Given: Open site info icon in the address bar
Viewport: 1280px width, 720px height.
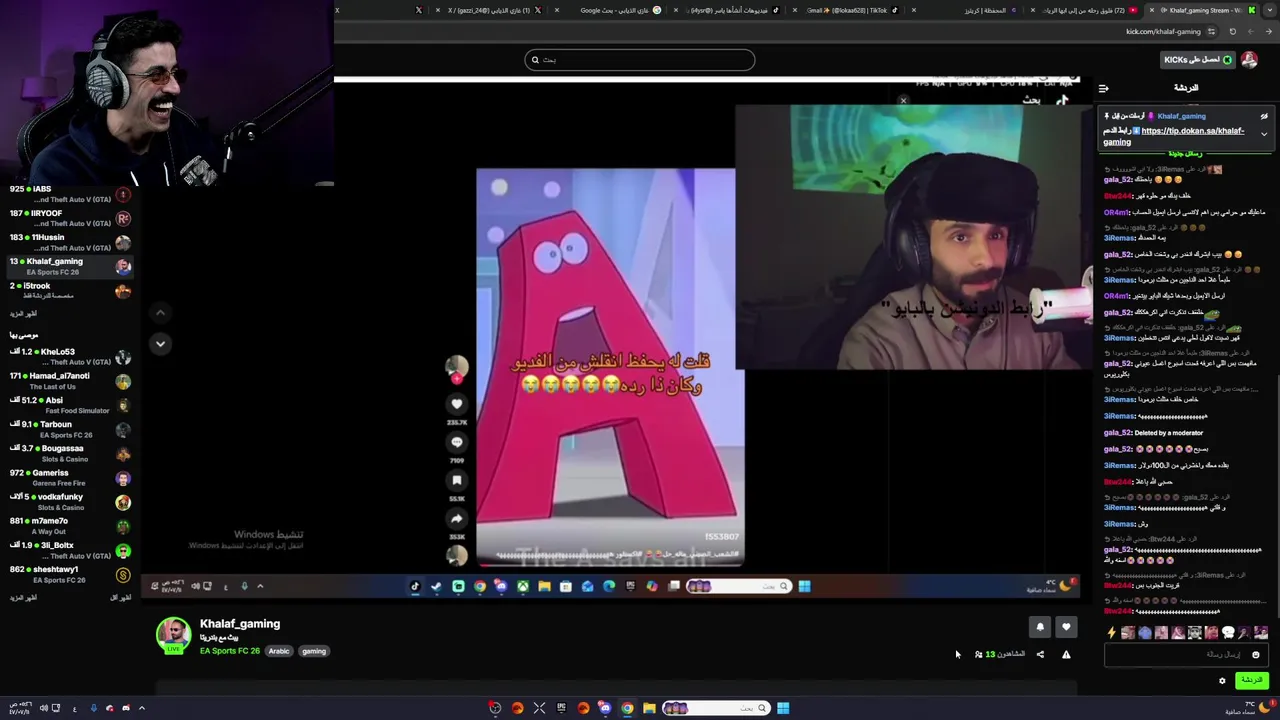Looking at the screenshot, I should point(1211,31).
